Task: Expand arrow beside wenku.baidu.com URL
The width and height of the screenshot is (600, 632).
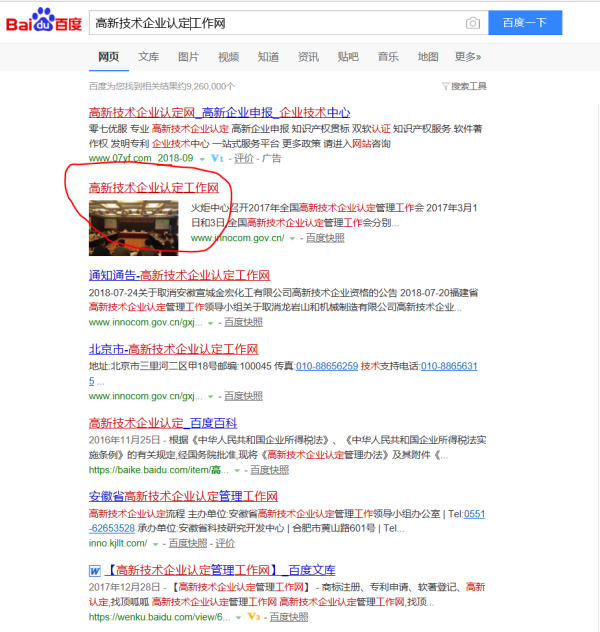Action: [239, 618]
